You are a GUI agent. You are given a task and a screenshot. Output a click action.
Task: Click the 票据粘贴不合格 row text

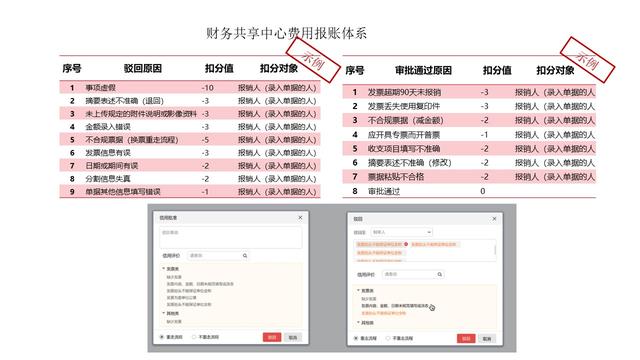(x=396, y=177)
